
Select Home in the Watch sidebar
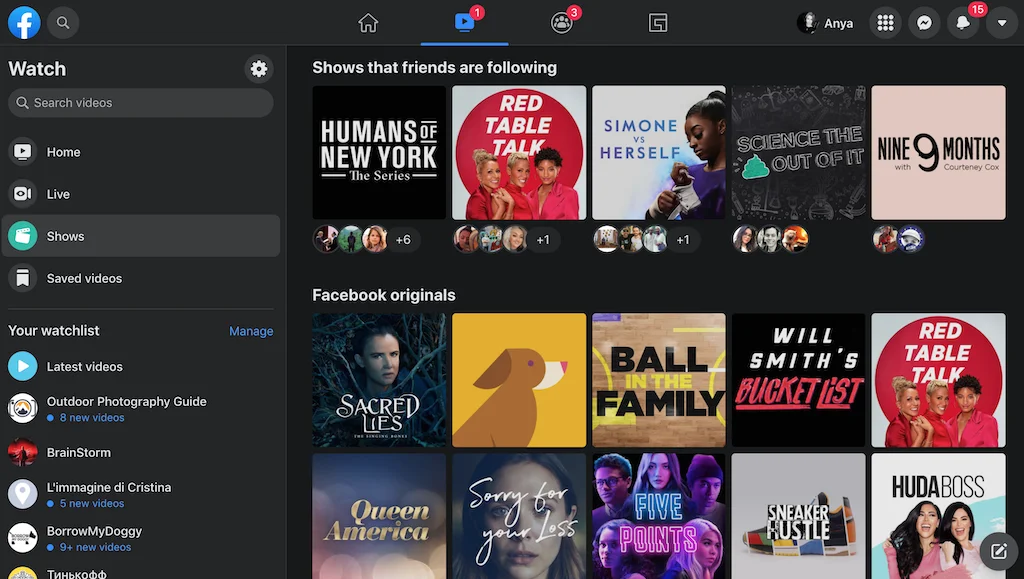click(140, 152)
